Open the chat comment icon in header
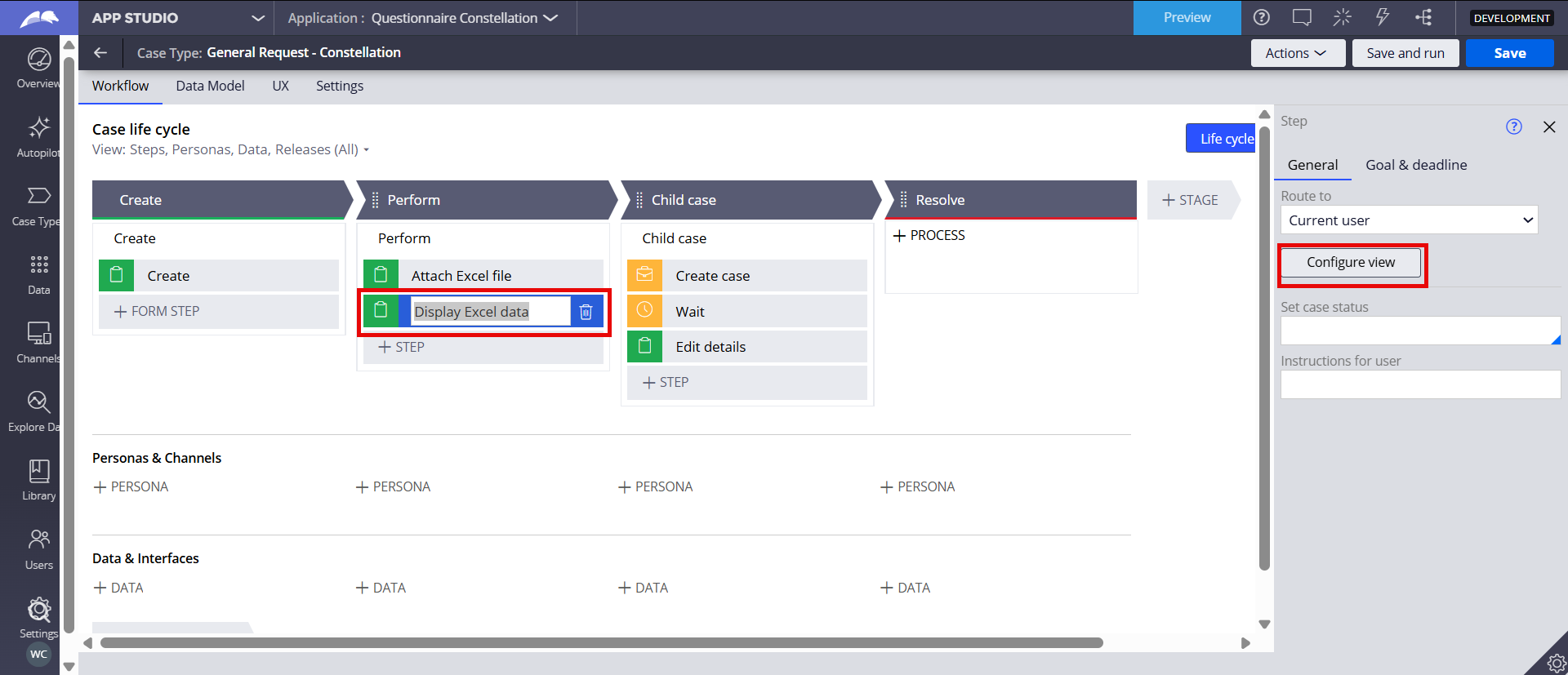The image size is (1568, 675). [1302, 17]
